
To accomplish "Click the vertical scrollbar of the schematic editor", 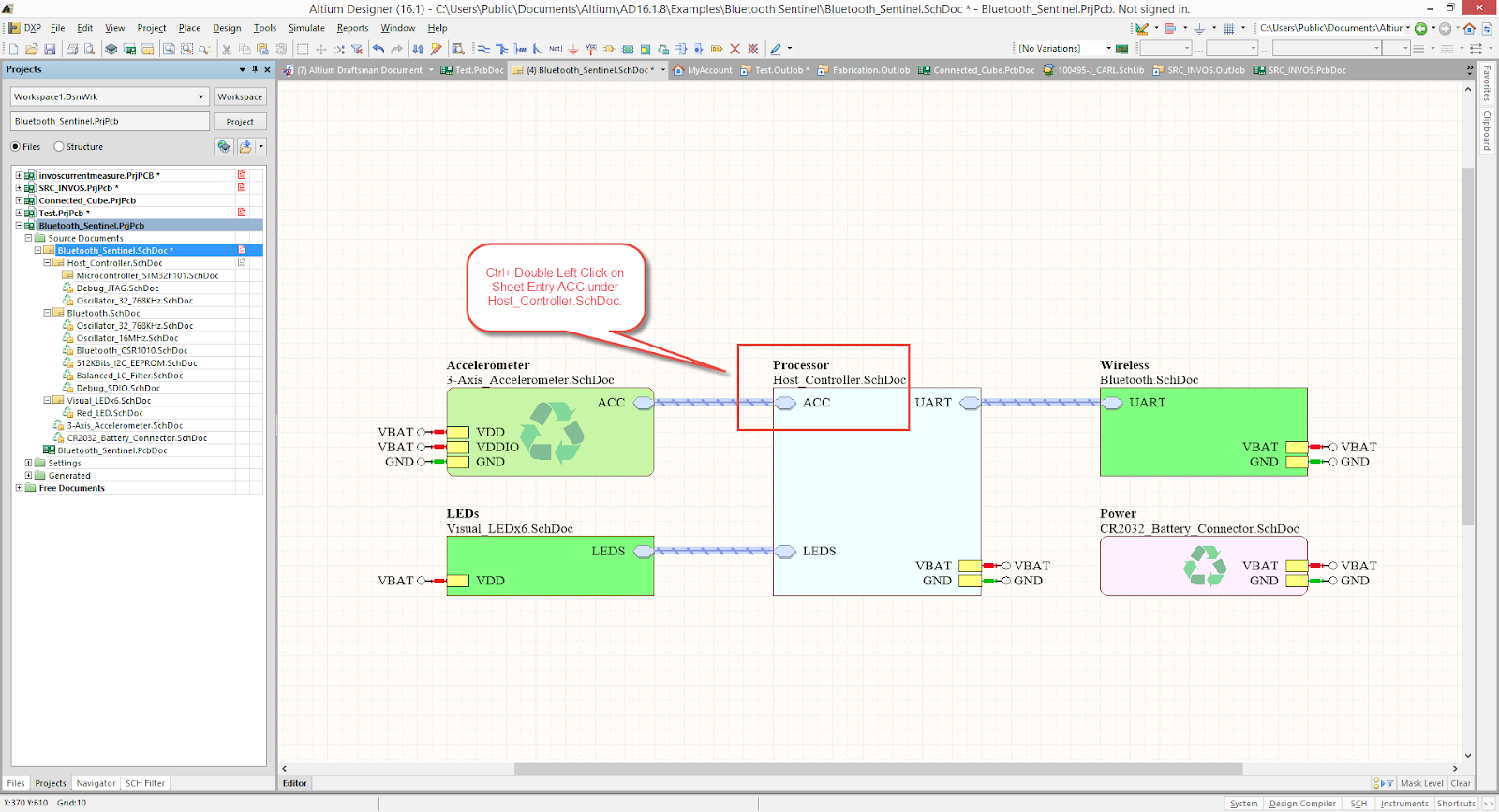I will pos(1468,347).
